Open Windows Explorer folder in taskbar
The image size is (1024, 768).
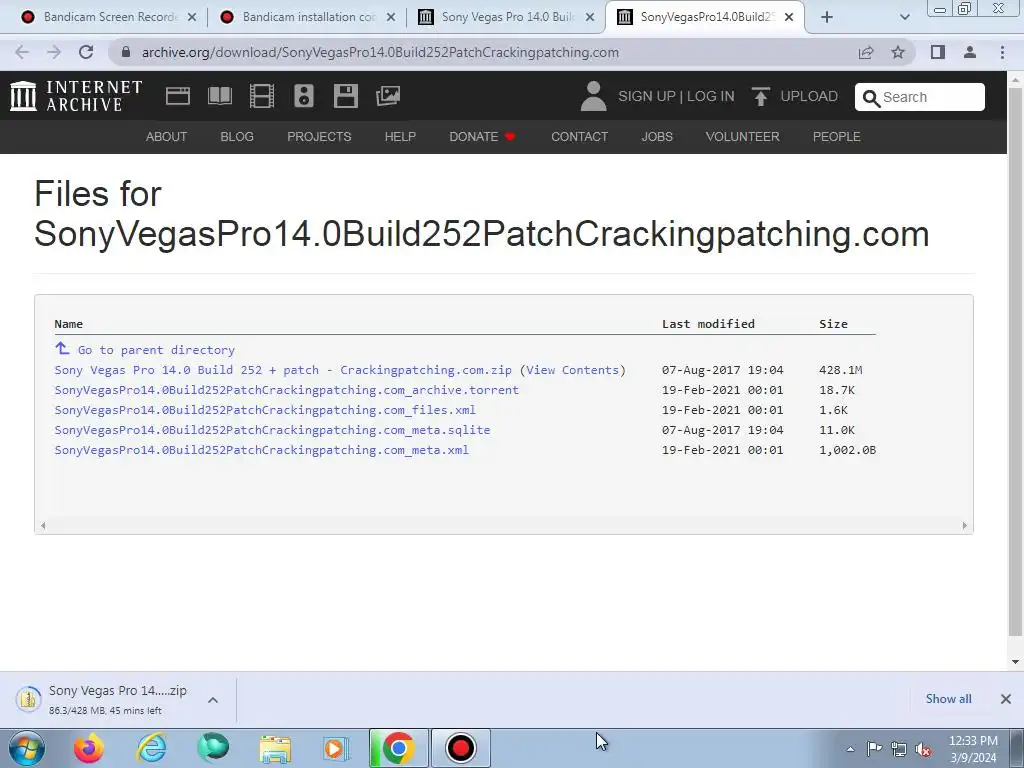275,748
